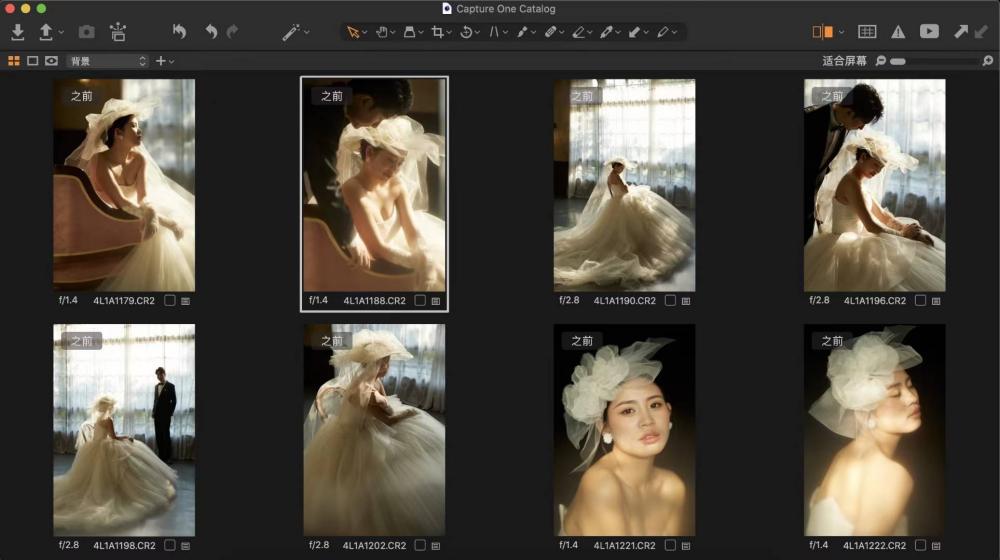1000x560 pixels.
Task: Click the exposure warning triangle icon
Action: [x=898, y=32]
